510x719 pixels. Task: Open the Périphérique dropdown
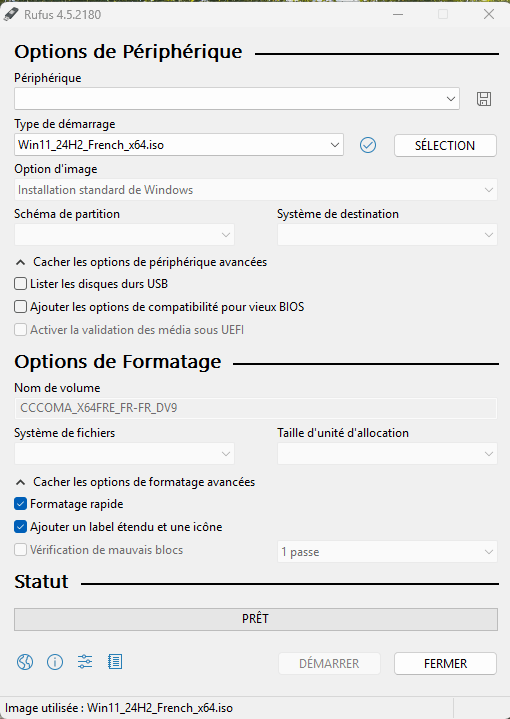click(x=237, y=99)
